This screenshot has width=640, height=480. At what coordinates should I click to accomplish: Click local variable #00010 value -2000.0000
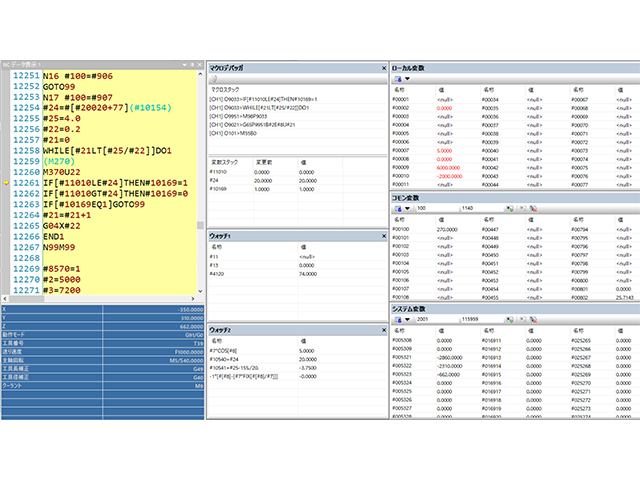click(x=449, y=176)
